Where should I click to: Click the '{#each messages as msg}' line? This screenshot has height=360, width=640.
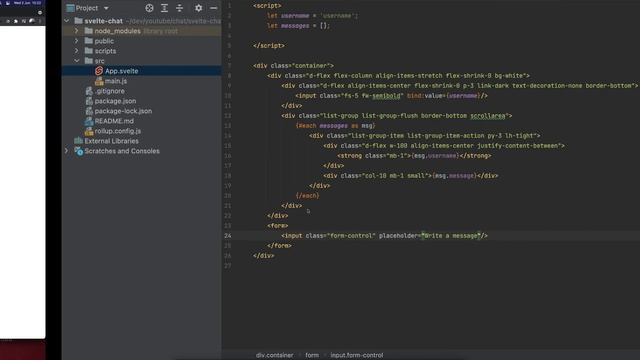click(x=335, y=126)
